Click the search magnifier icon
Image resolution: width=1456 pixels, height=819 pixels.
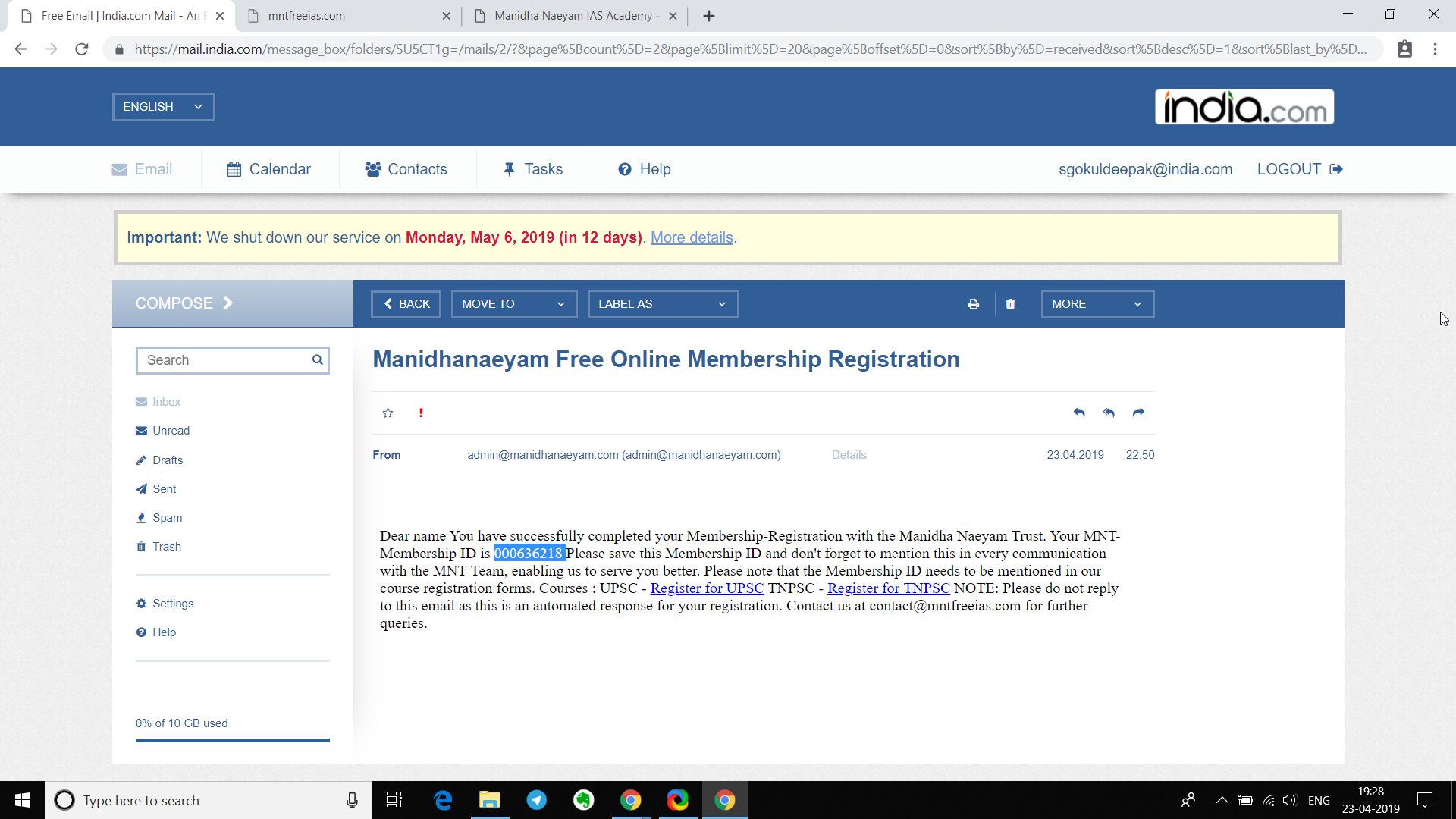click(x=318, y=360)
